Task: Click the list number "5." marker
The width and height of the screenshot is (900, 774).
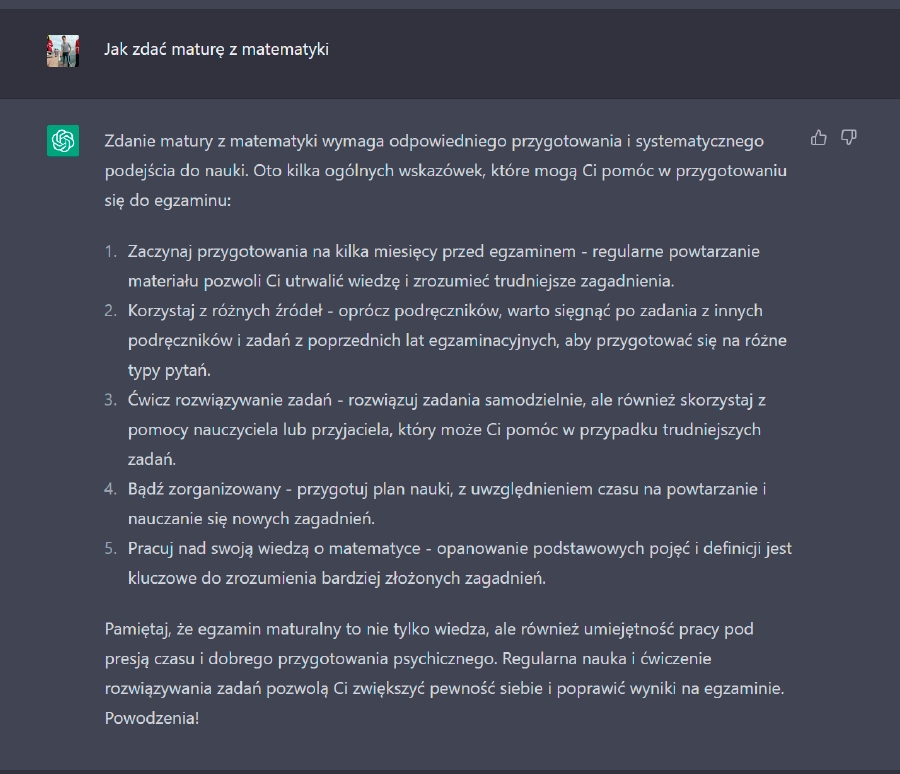Action: [x=110, y=548]
